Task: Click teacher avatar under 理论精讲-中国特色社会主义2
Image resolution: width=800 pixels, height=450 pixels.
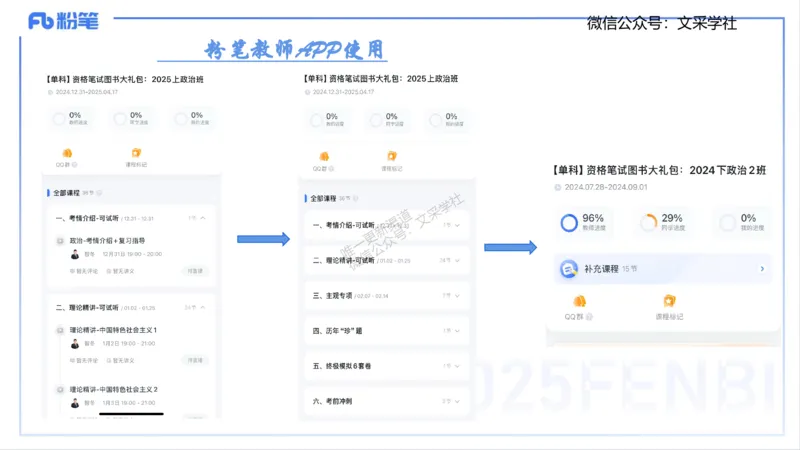Action: [x=75, y=403]
